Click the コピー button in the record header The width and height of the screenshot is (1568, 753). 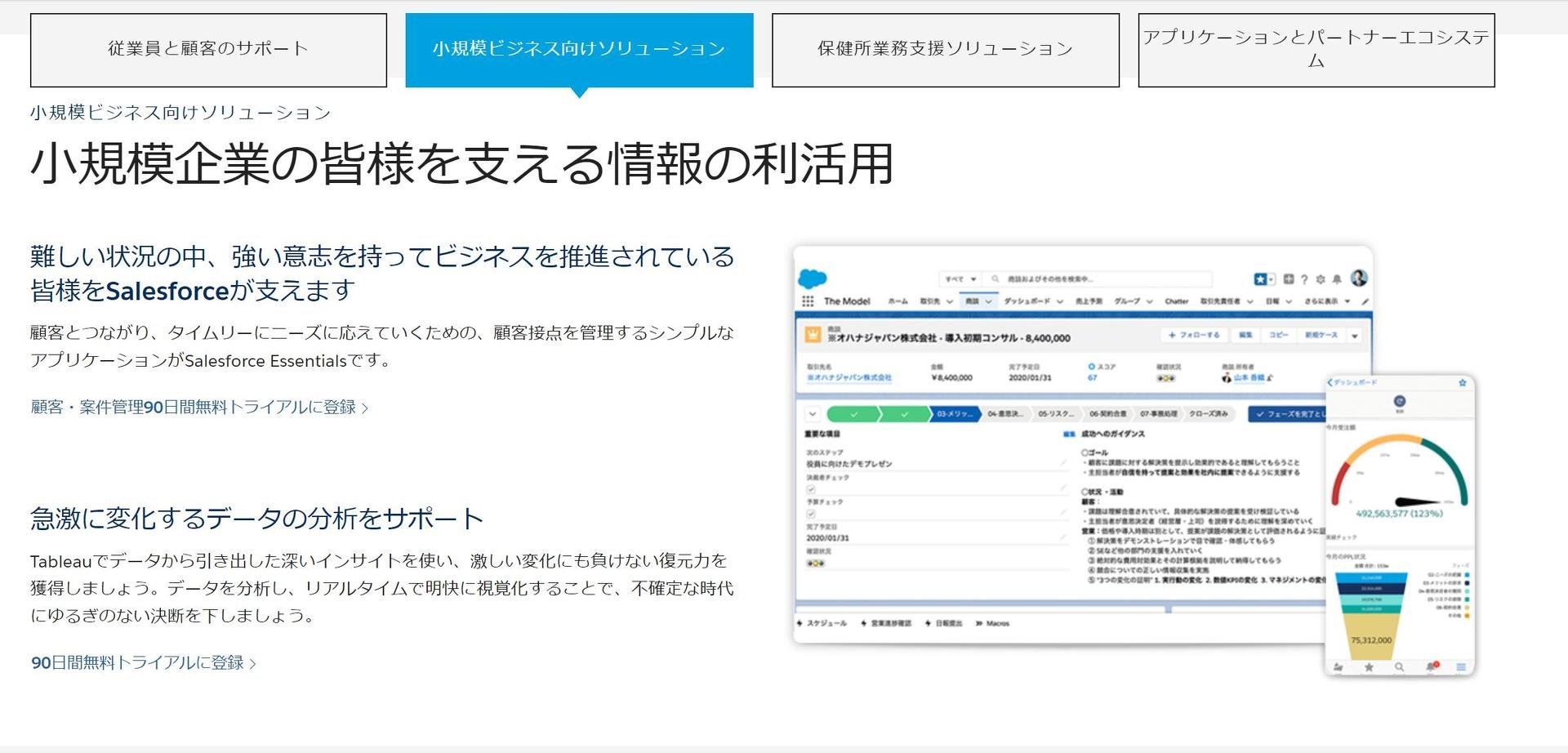pyautogui.click(x=1279, y=335)
